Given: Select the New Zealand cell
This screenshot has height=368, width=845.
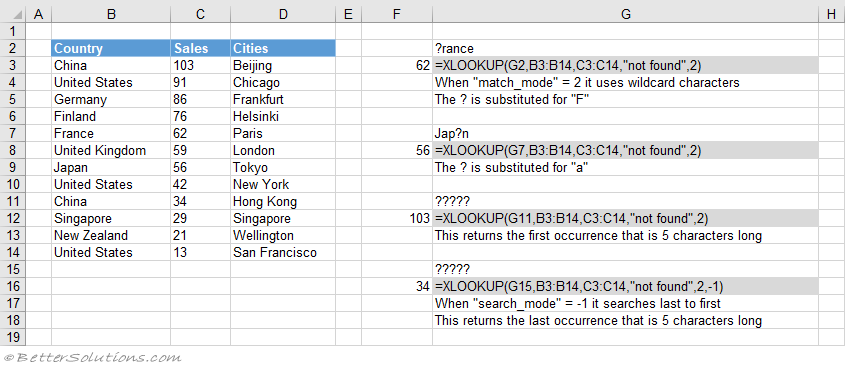Looking at the screenshot, I should (x=111, y=235).
